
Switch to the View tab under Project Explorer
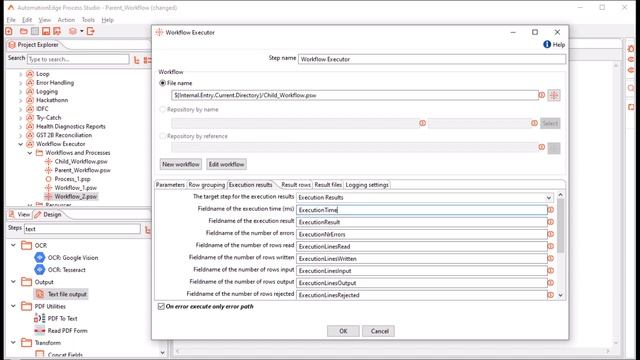click(x=20, y=214)
